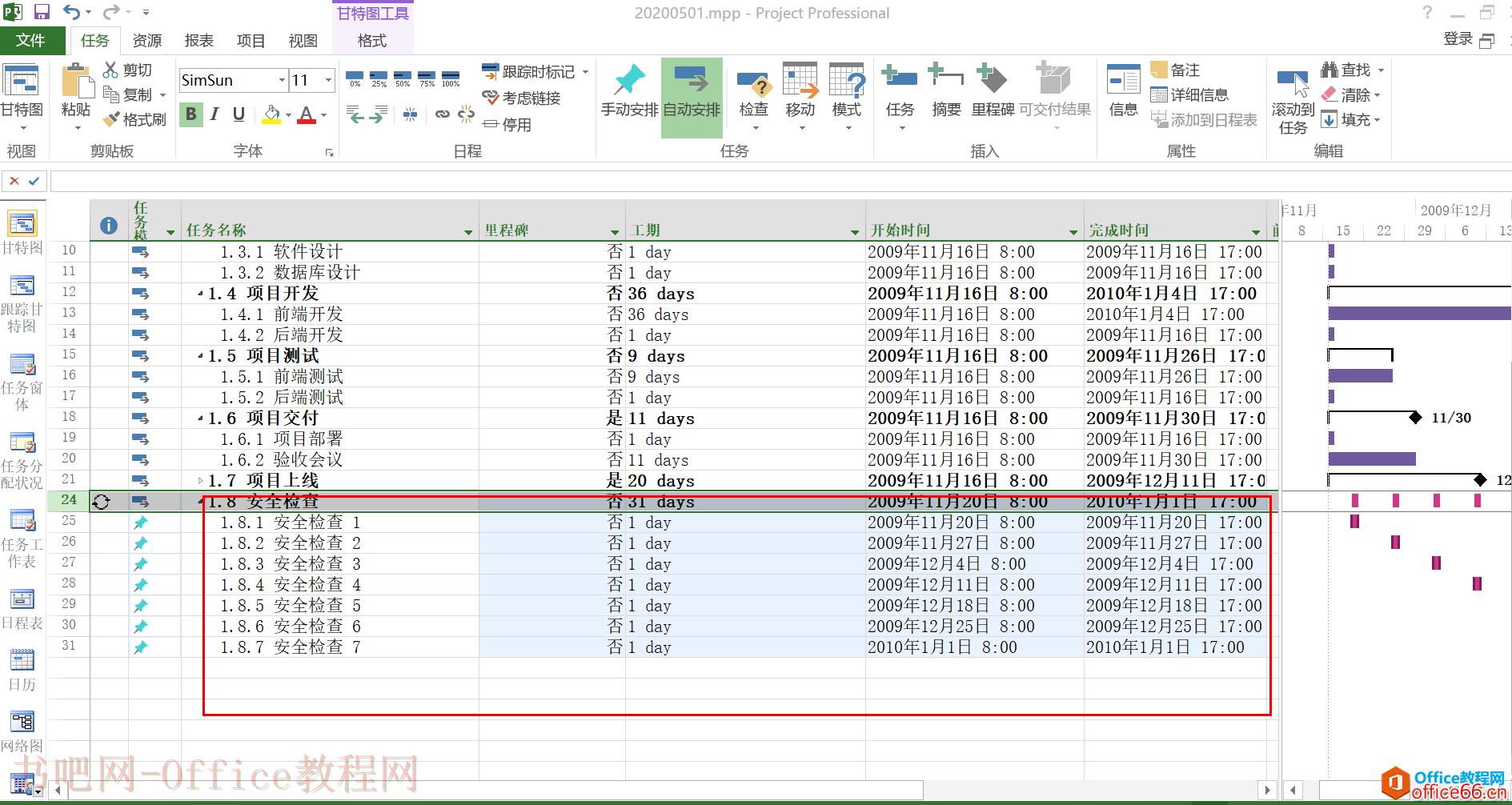Set task progress to 0% complete
Screen dimensions: 1512x805
coord(355,78)
